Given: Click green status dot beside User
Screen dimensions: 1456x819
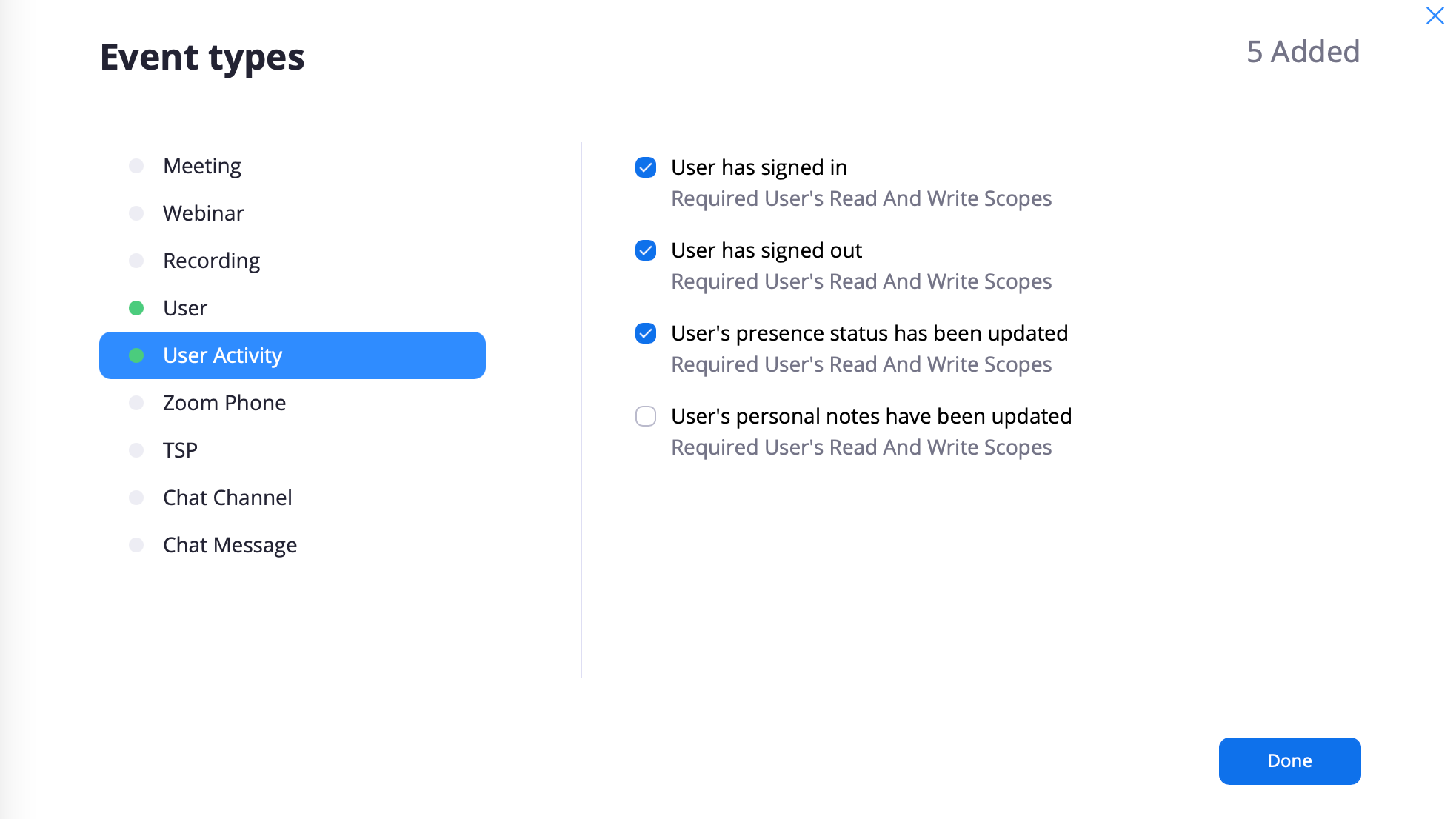Looking at the screenshot, I should (x=136, y=308).
